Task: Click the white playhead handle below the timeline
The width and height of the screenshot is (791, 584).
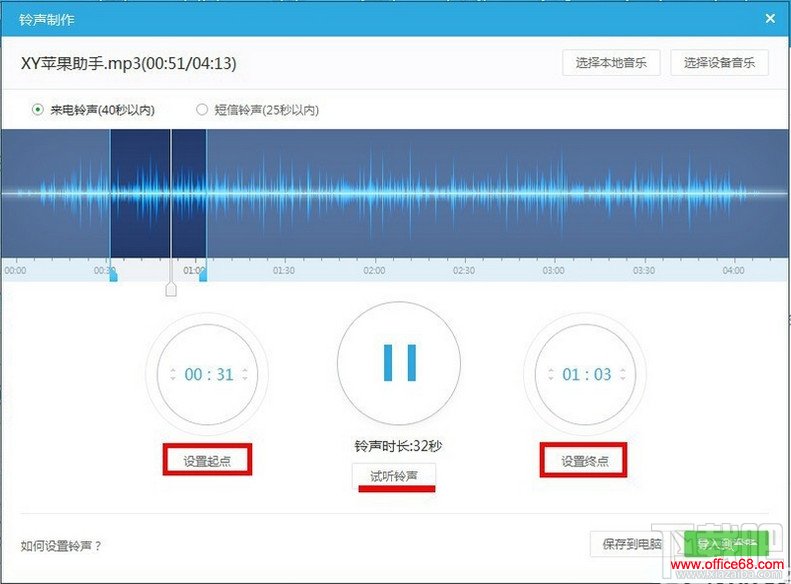Action: [x=171, y=289]
